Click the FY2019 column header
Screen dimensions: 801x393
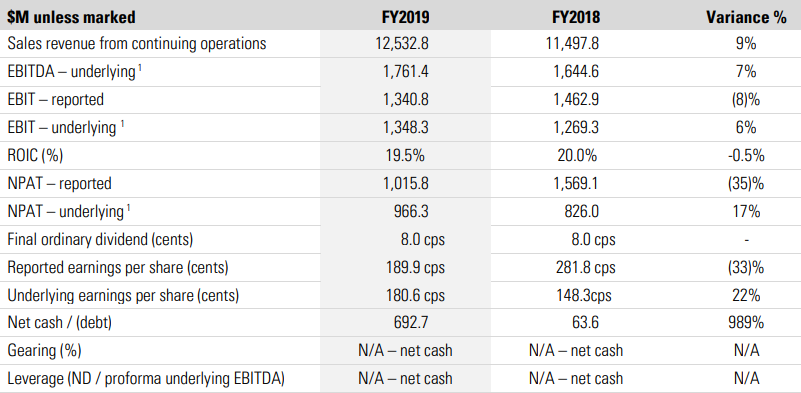click(x=405, y=17)
